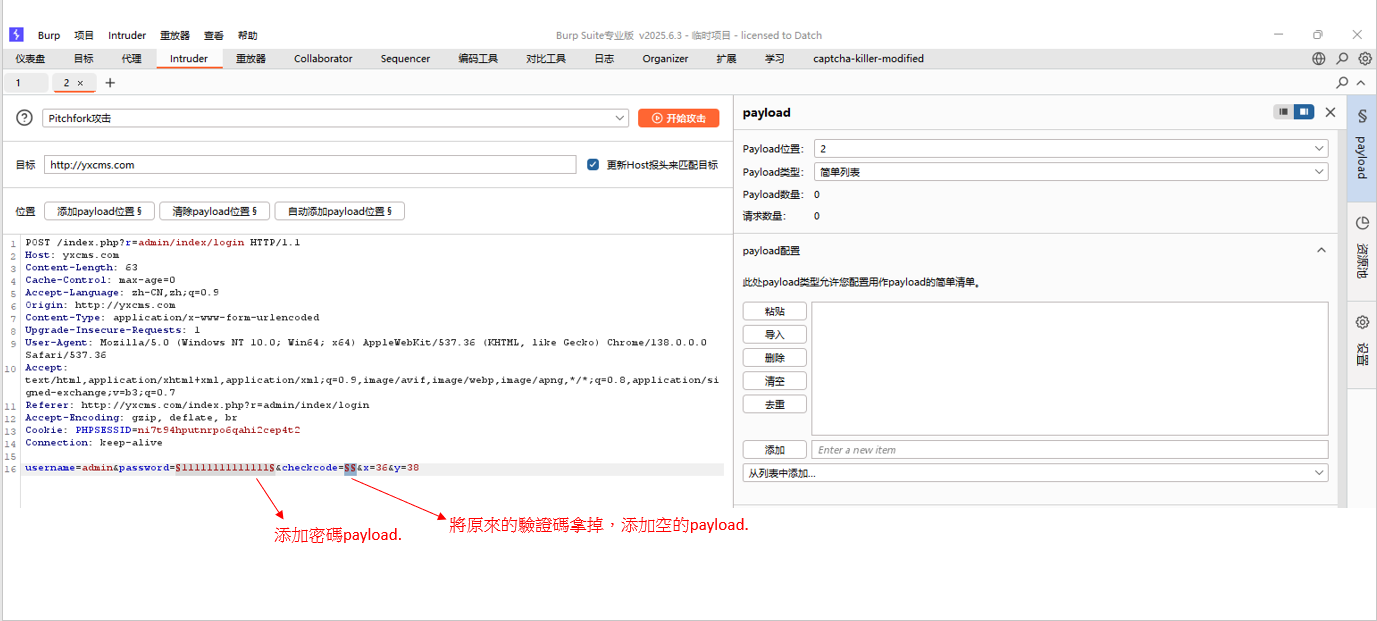This screenshot has width=1377, height=621.
Task: Open the add-from-list dropdown
Action: click(x=1035, y=473)
